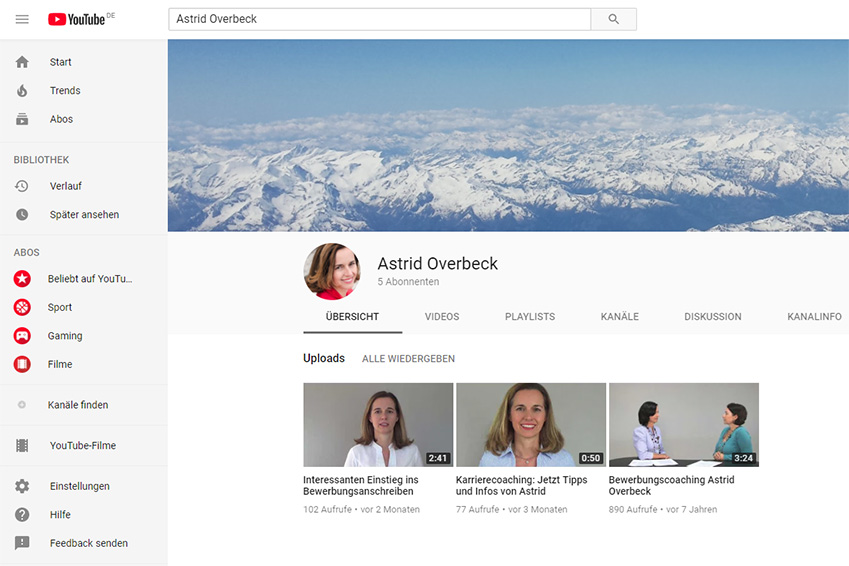Open Karrierecoaching: Jetzt Tipps video title
Image resolution: width=849 pixels, height=566 pixels.
521,485
